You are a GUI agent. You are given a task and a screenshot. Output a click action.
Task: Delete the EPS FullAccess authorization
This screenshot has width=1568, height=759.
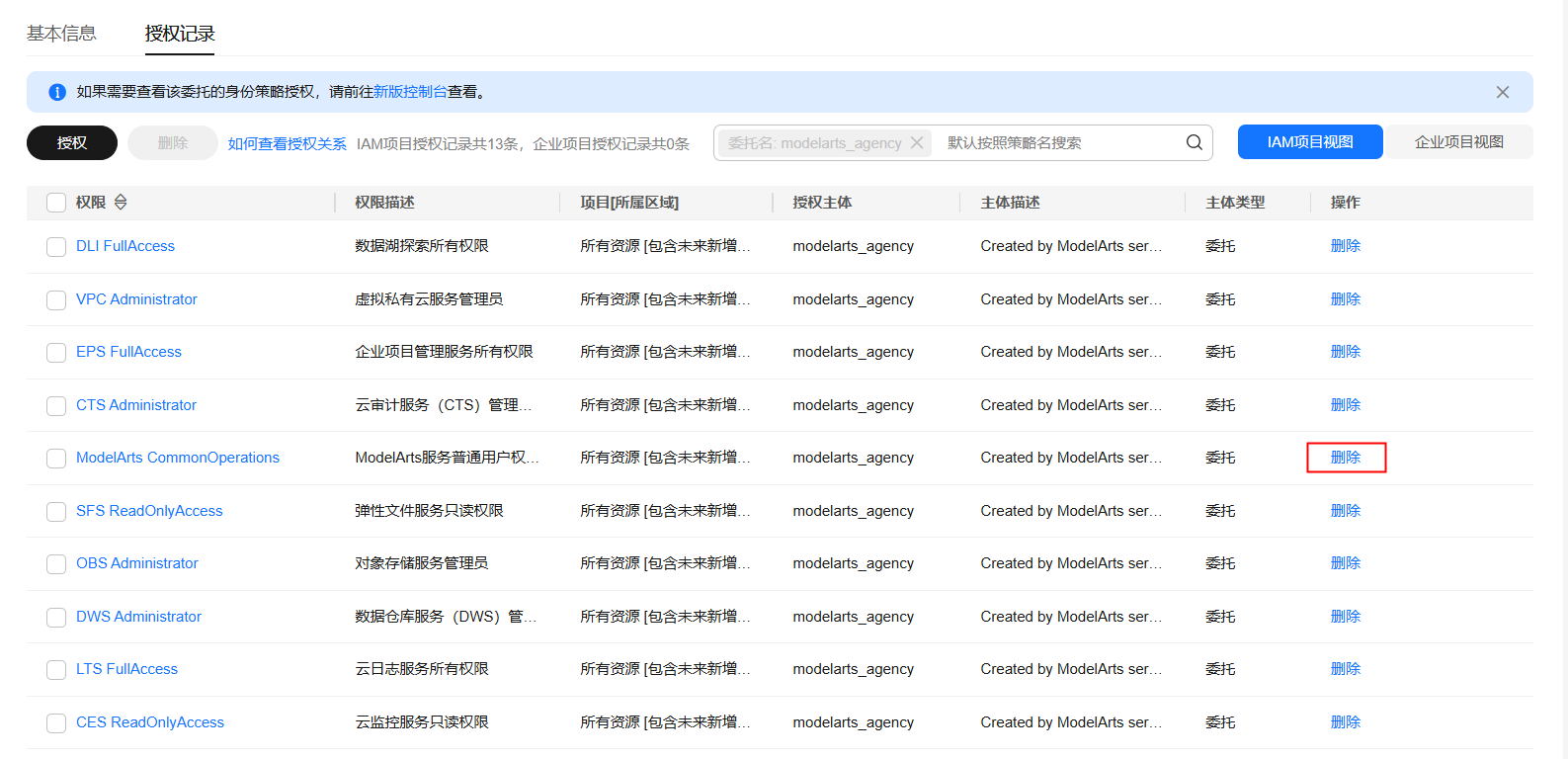coord(1346,352)
